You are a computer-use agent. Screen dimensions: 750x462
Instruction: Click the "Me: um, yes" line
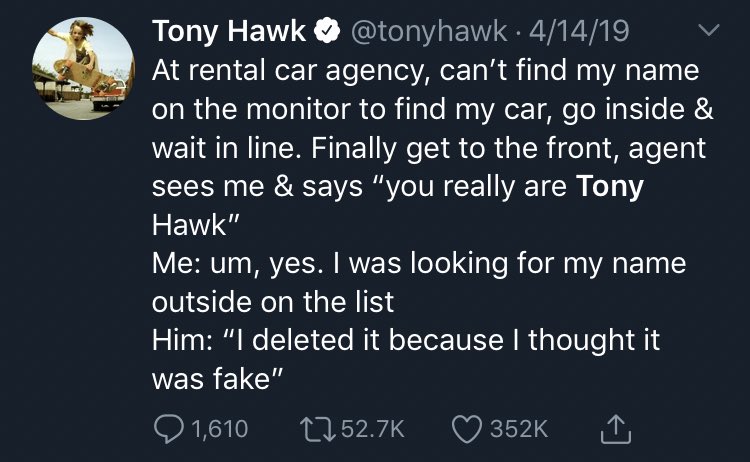419,264
